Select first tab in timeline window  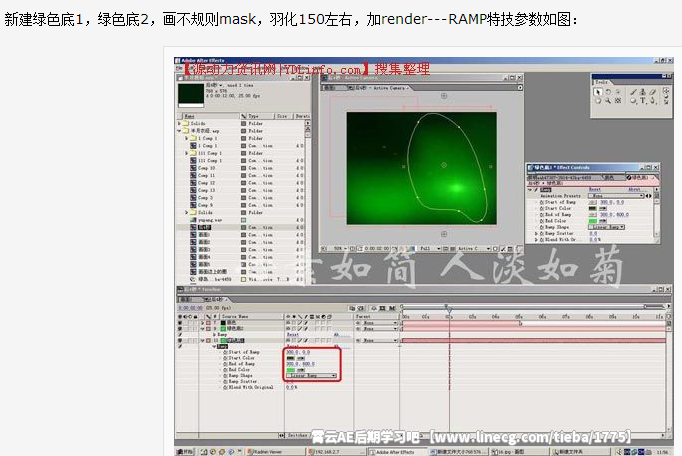point(189,299)
